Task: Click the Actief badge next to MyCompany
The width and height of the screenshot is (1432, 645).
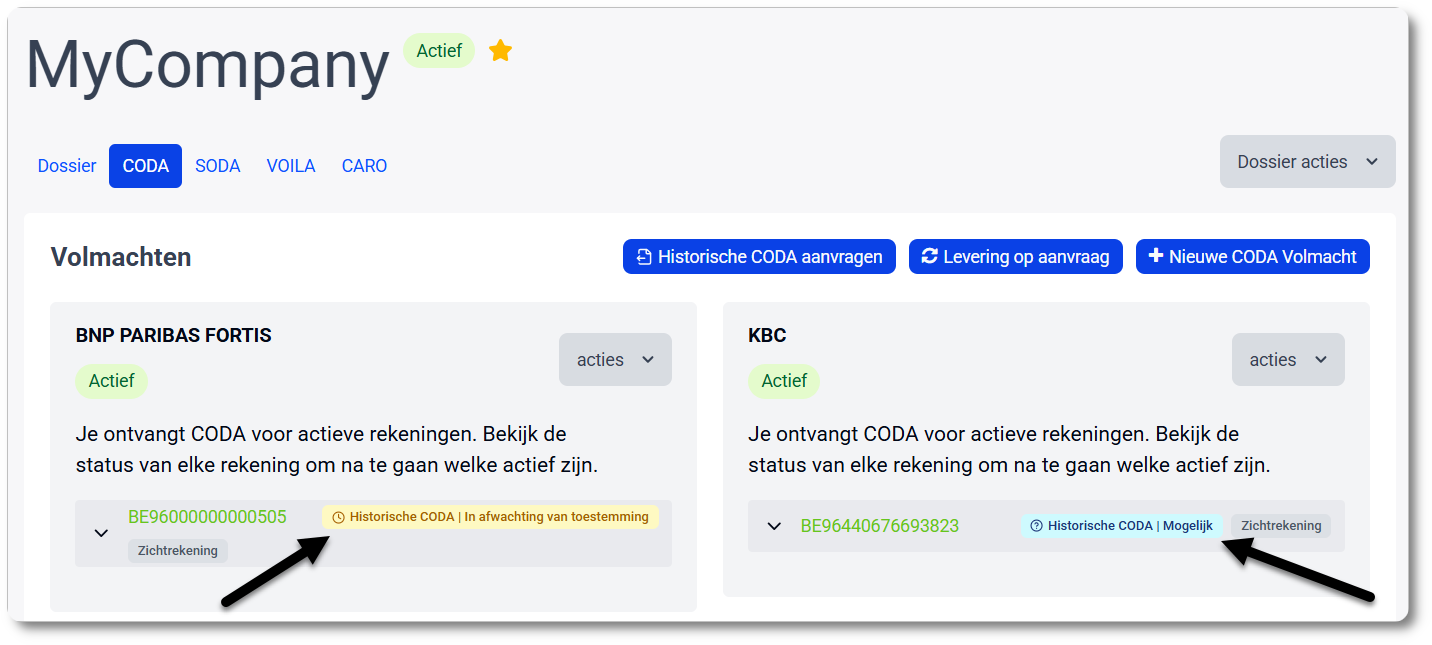Action: (438, 50)
